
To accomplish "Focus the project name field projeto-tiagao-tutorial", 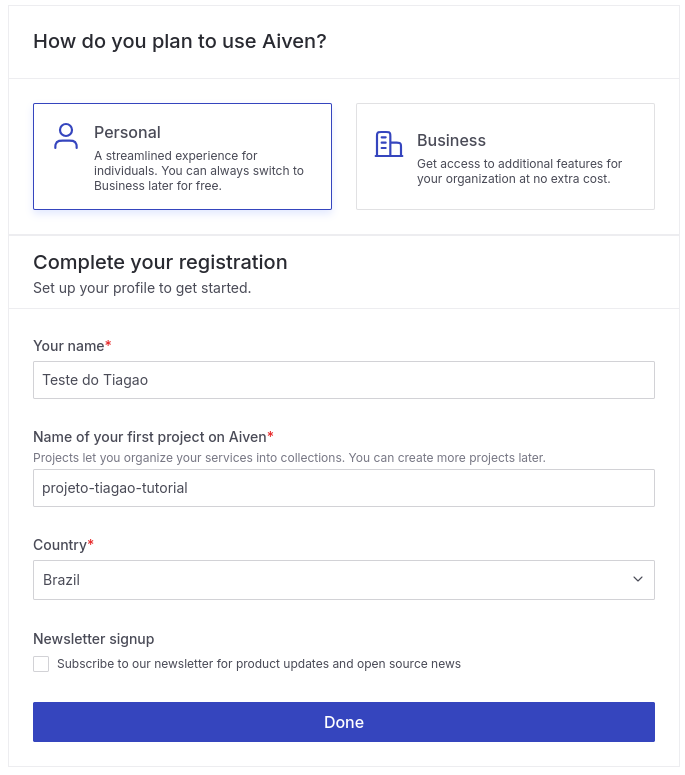I will pos(343,488).
